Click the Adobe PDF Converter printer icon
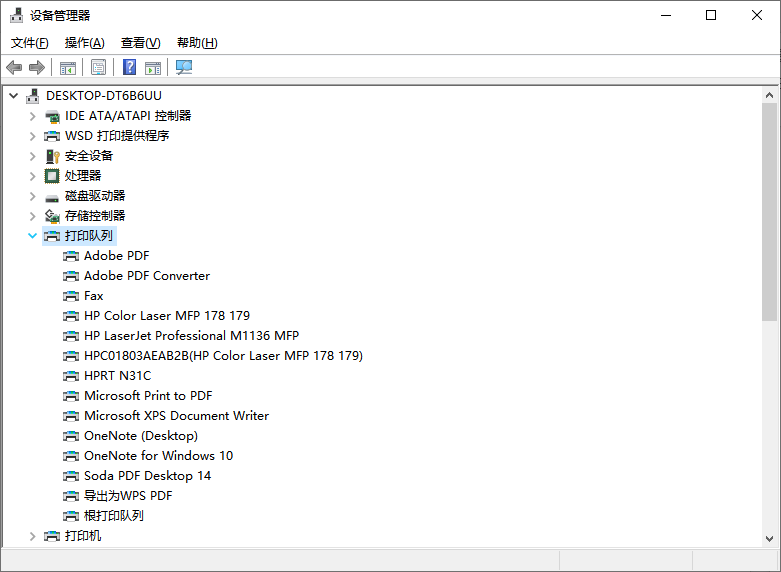The image size is (781, 572). [71, 276]
